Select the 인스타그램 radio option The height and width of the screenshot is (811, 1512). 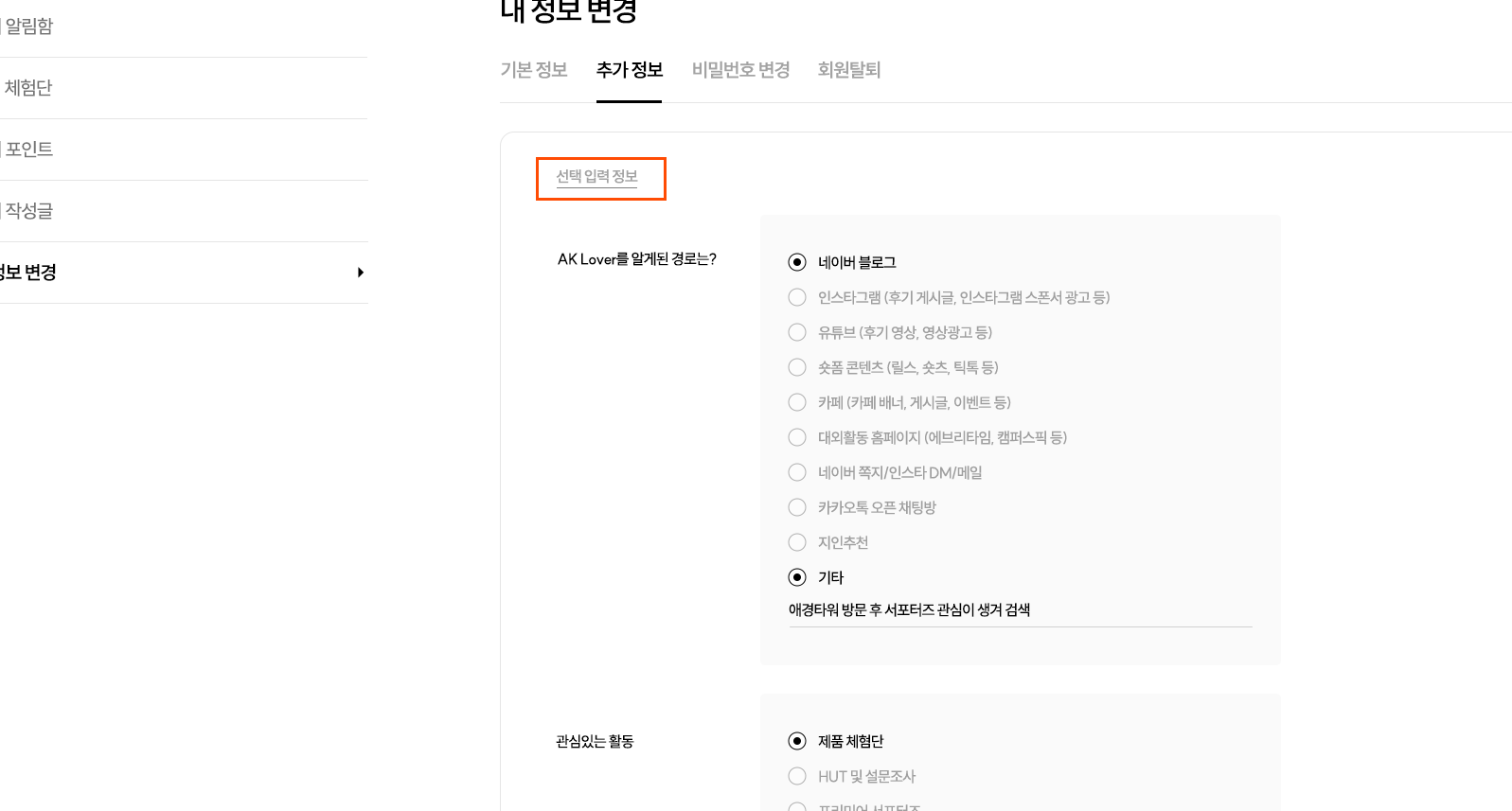coord(797,297)
